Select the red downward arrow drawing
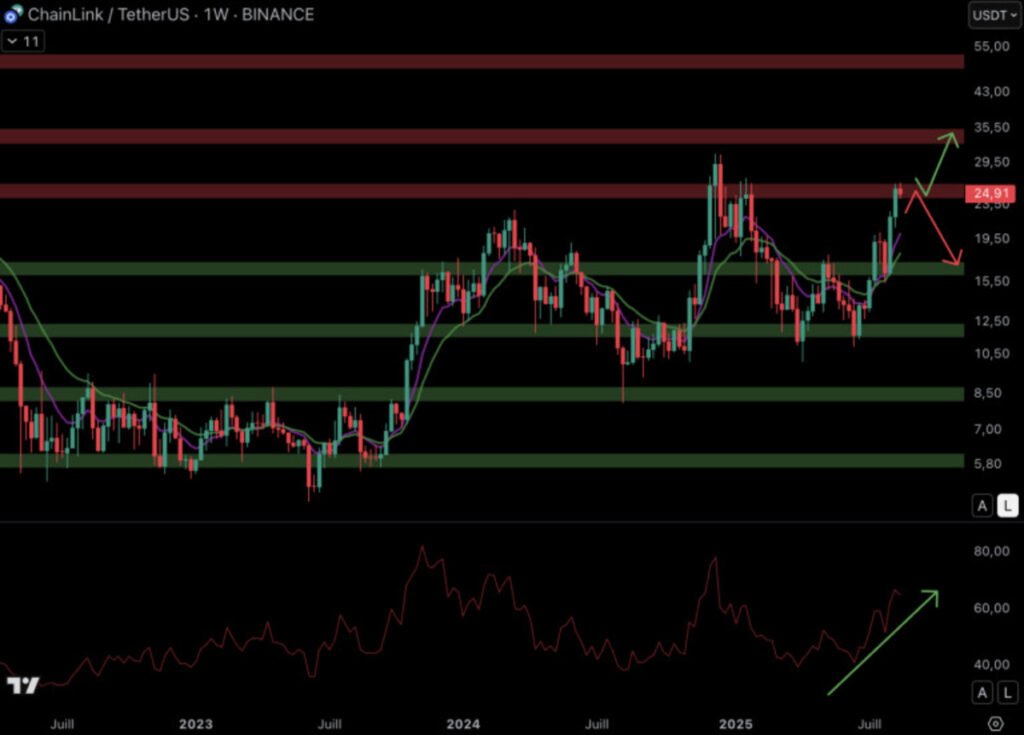The width and height of the screenshot is (1024, 735). click(937, 228)
